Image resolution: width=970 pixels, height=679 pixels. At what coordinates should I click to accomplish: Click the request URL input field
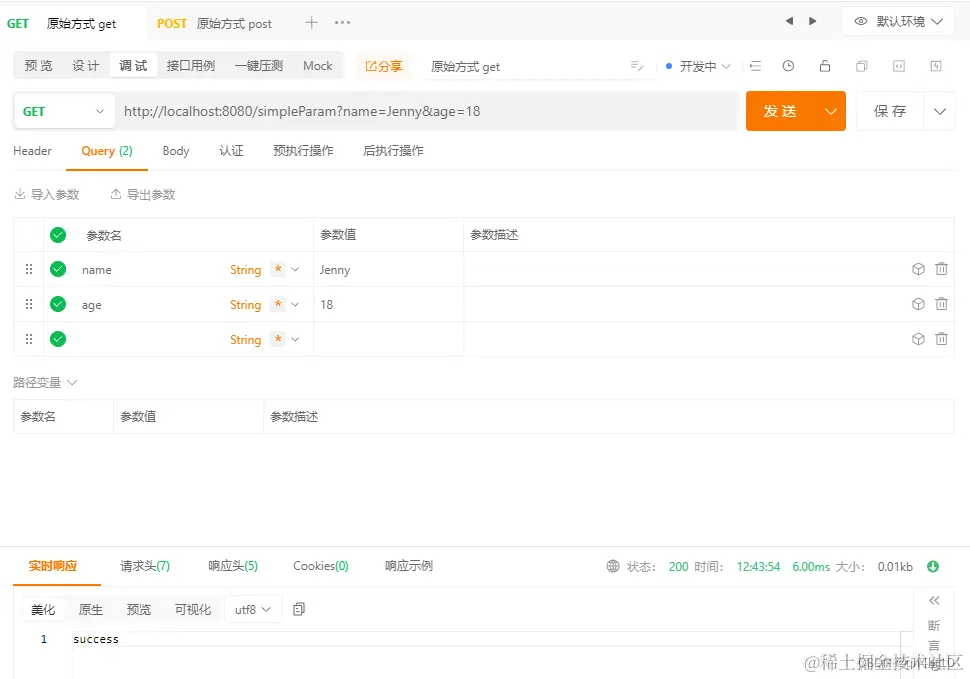(427, 111)
